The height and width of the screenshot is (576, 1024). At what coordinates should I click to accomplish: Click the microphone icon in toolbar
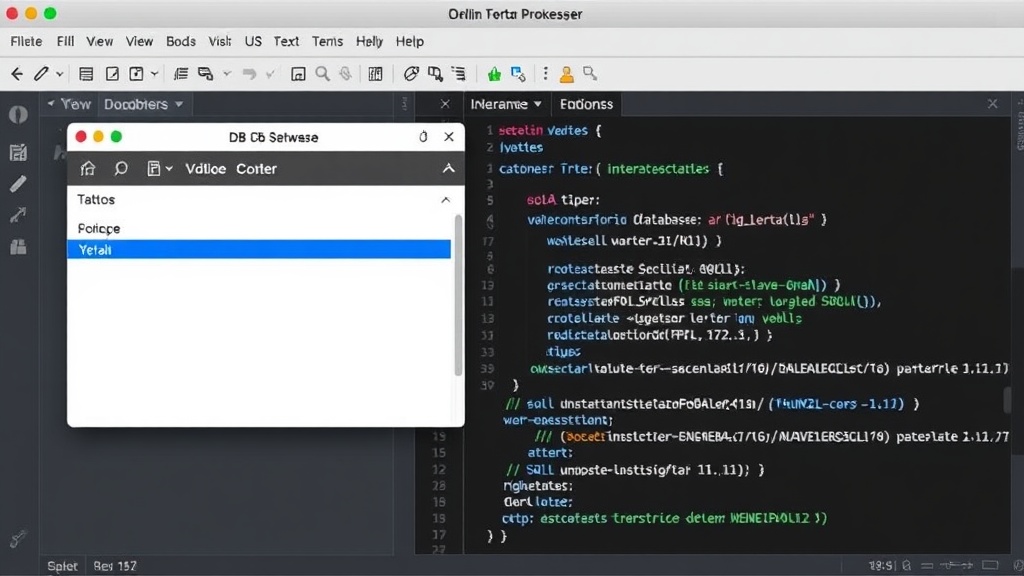(345, 74)
